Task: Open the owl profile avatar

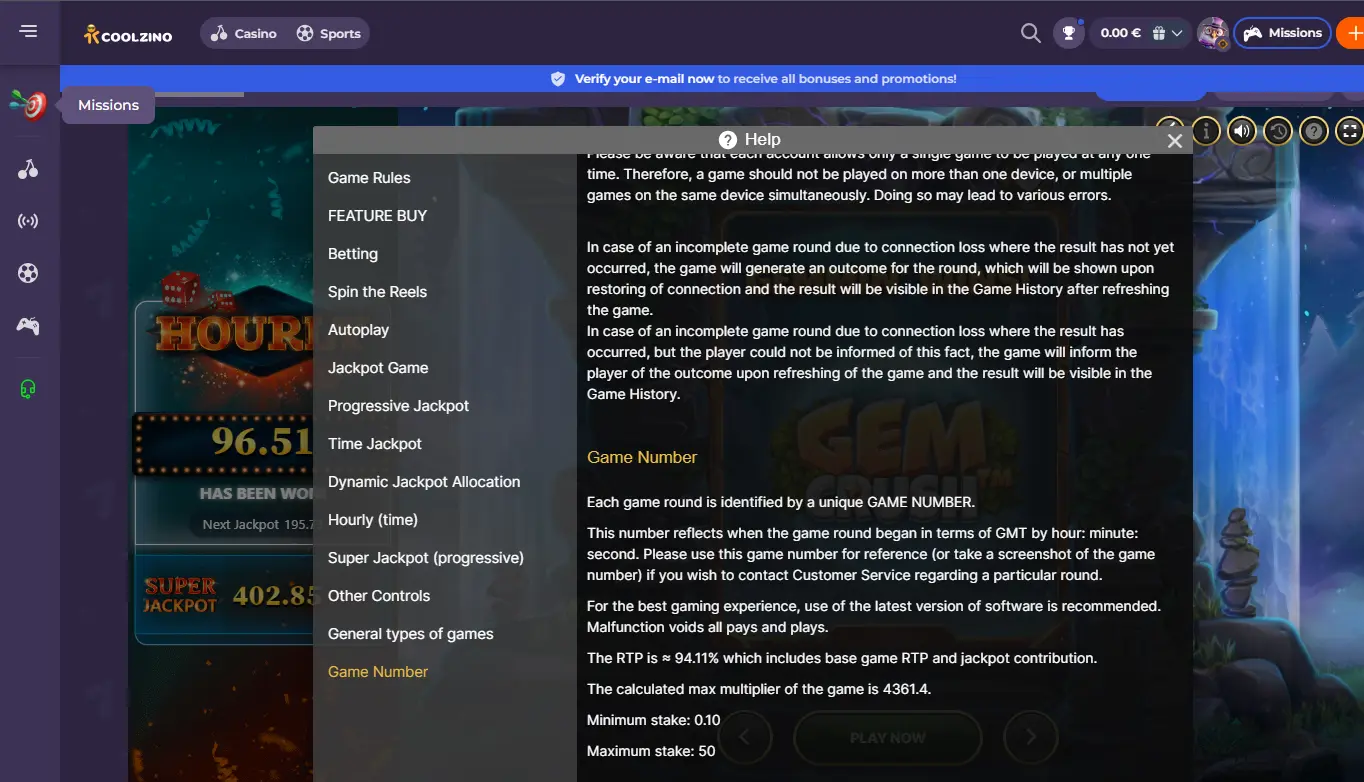Action: [x=1212, y=33]
